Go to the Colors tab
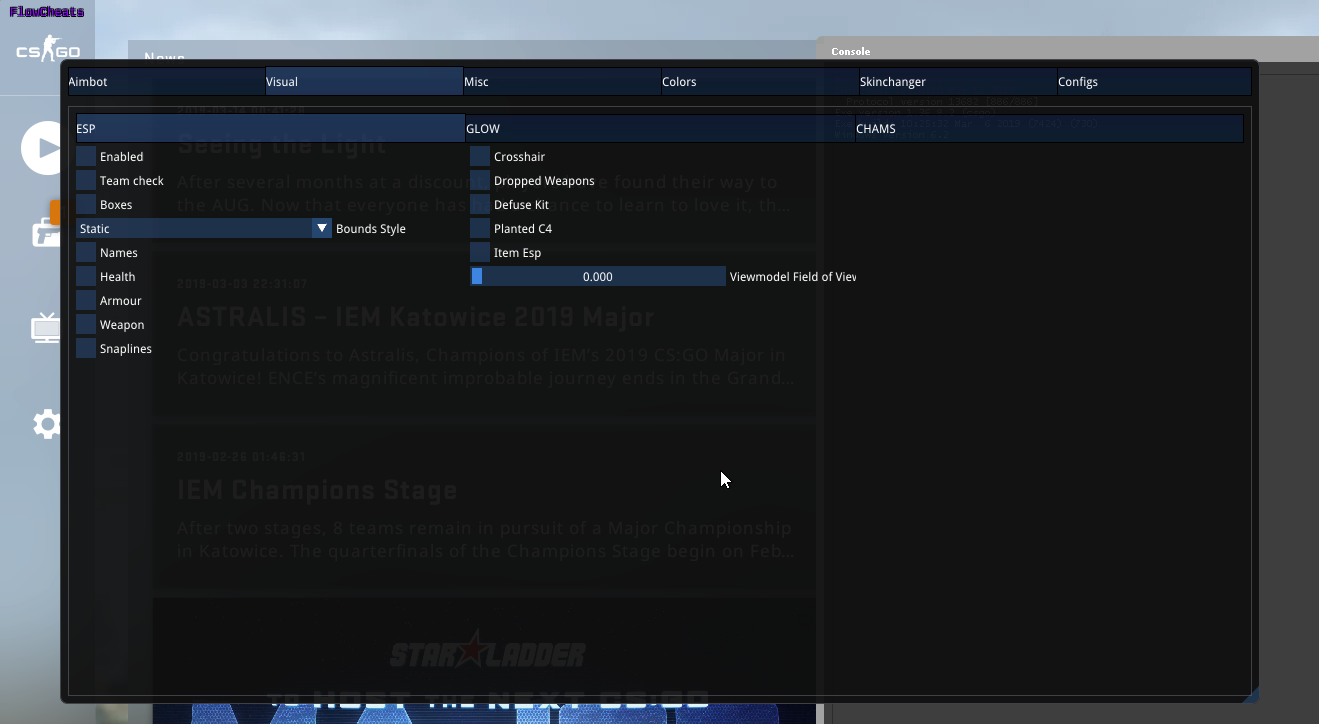The width and height of the screenshot is (1319, 724). point(760,82)
